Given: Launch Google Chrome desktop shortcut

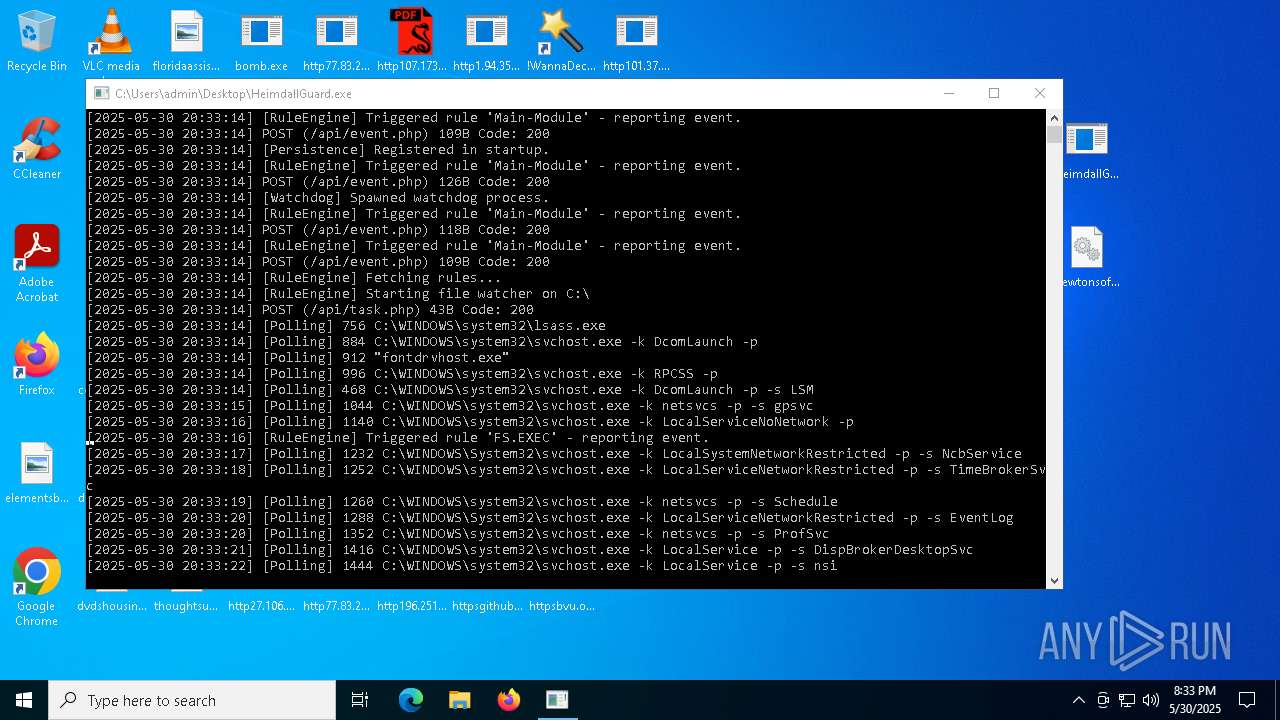Looking at the screenshot, I should point(37,587).
